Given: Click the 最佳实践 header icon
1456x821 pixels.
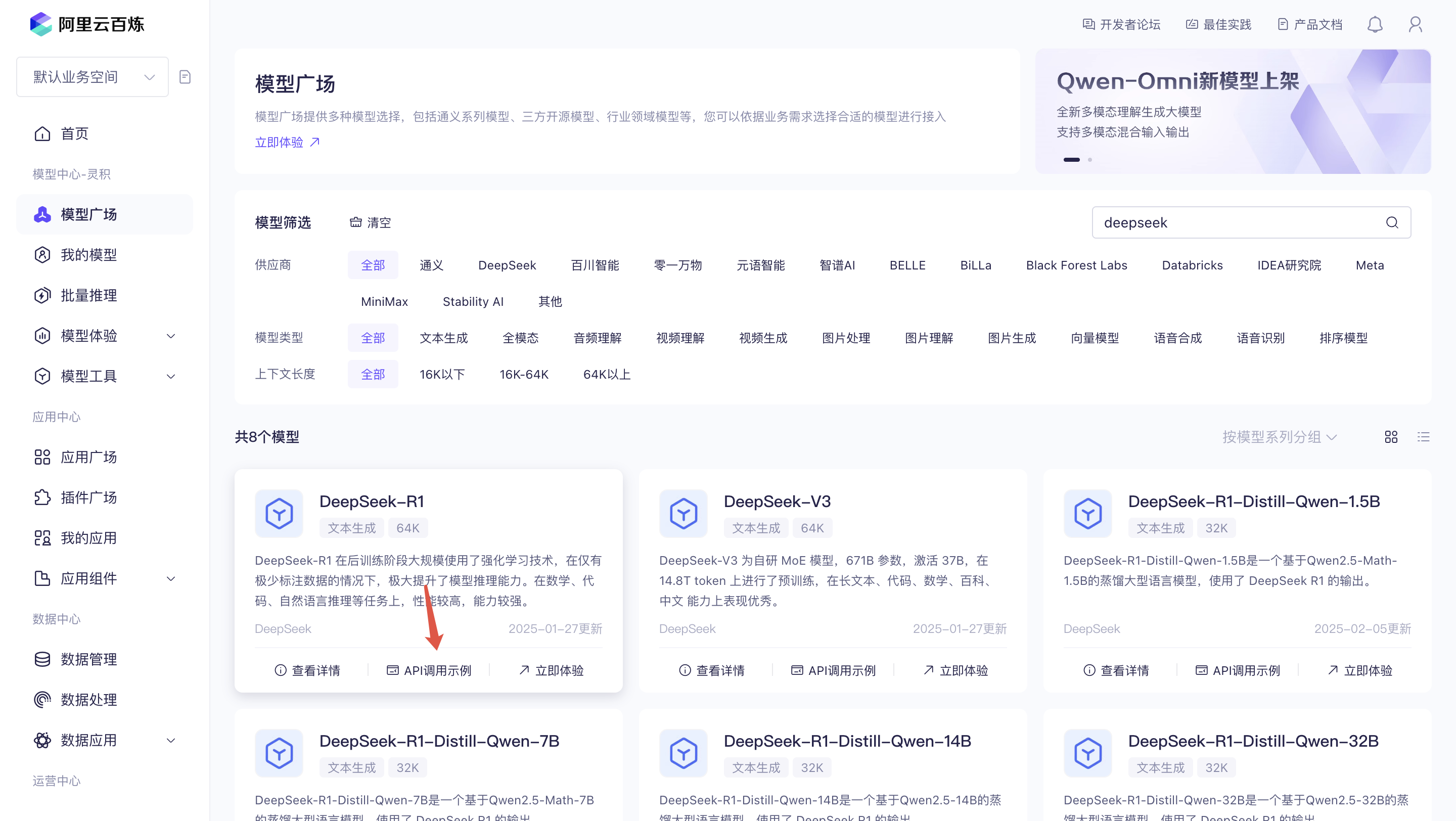Looking at the screenshot, I should pos(1192,24).
